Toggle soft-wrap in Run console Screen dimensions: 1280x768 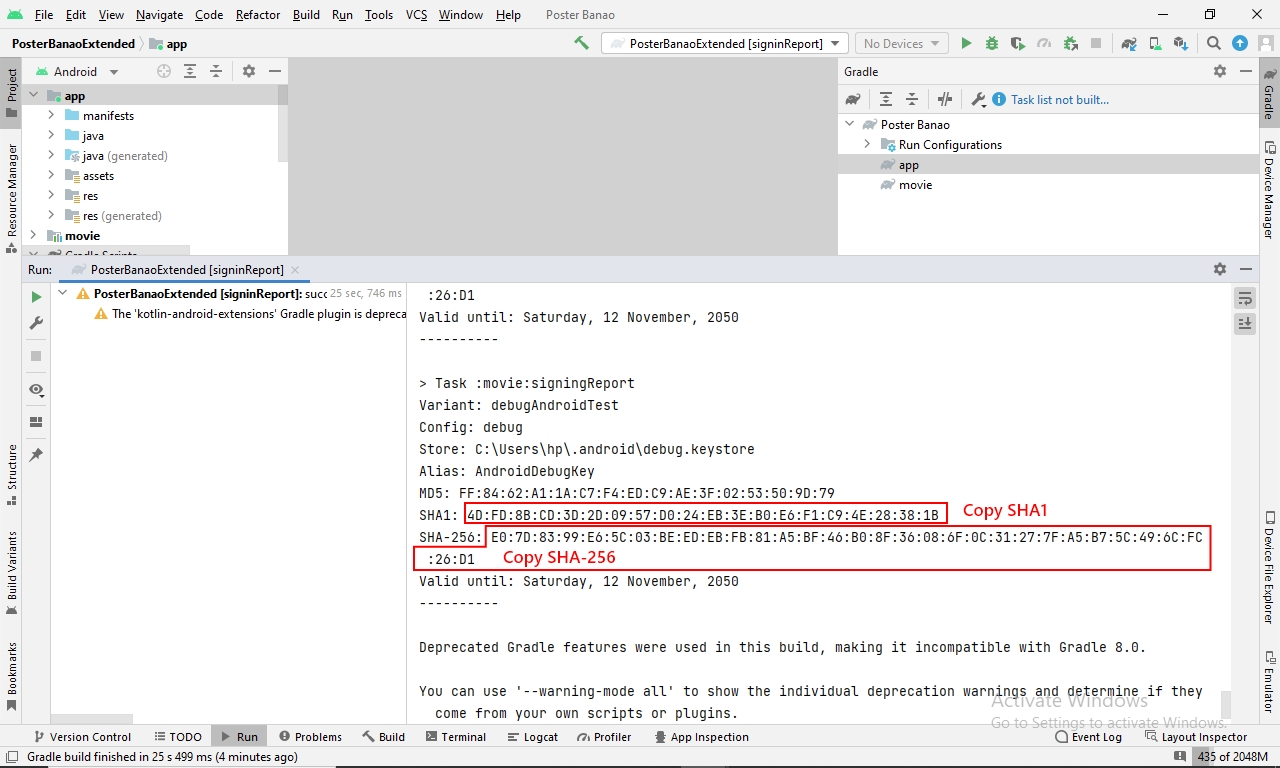tap(1245, 298)
